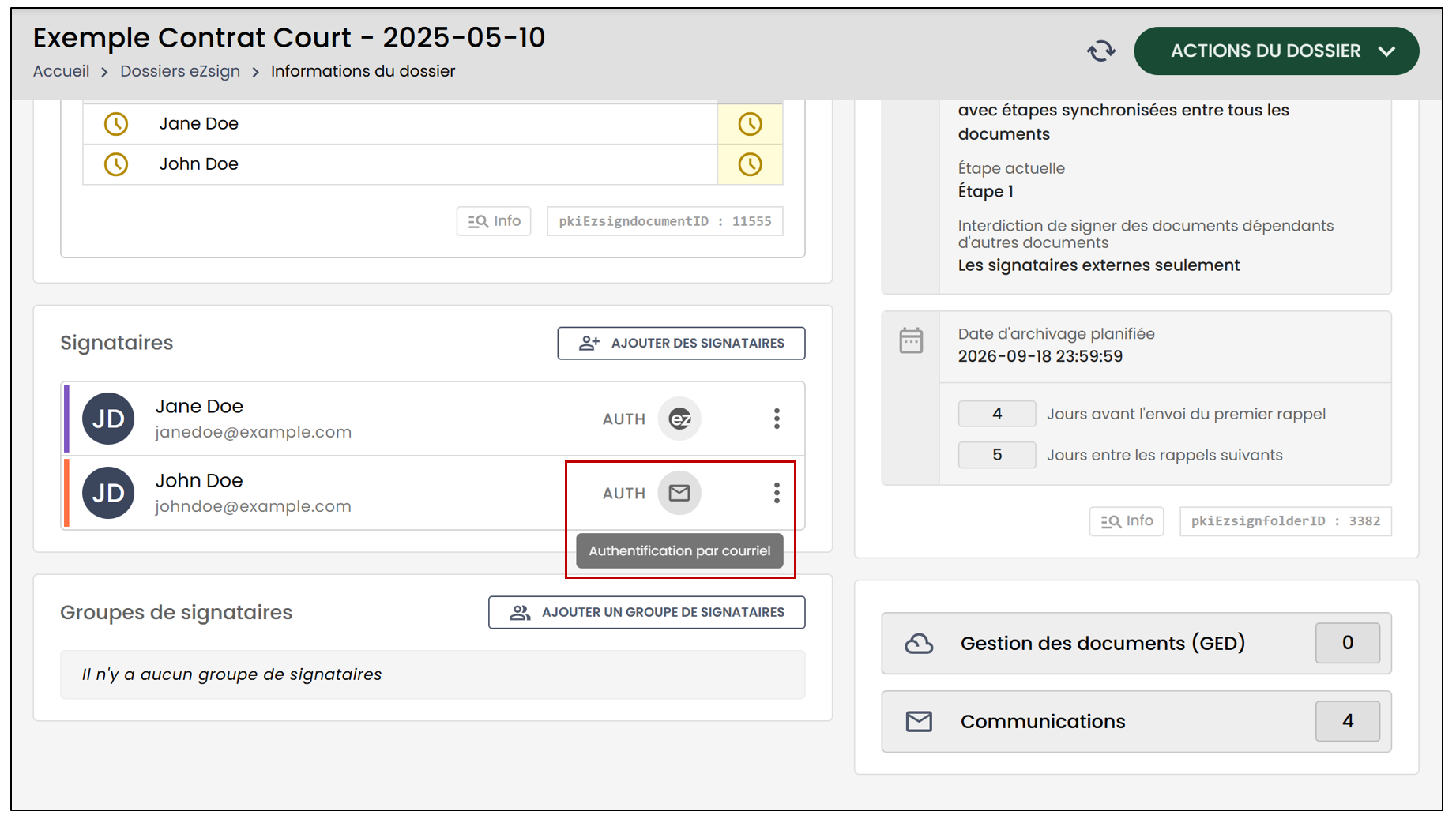Click John Doe's email authentication icon
The image size is (1456, 819).
(x=679, y=493)
